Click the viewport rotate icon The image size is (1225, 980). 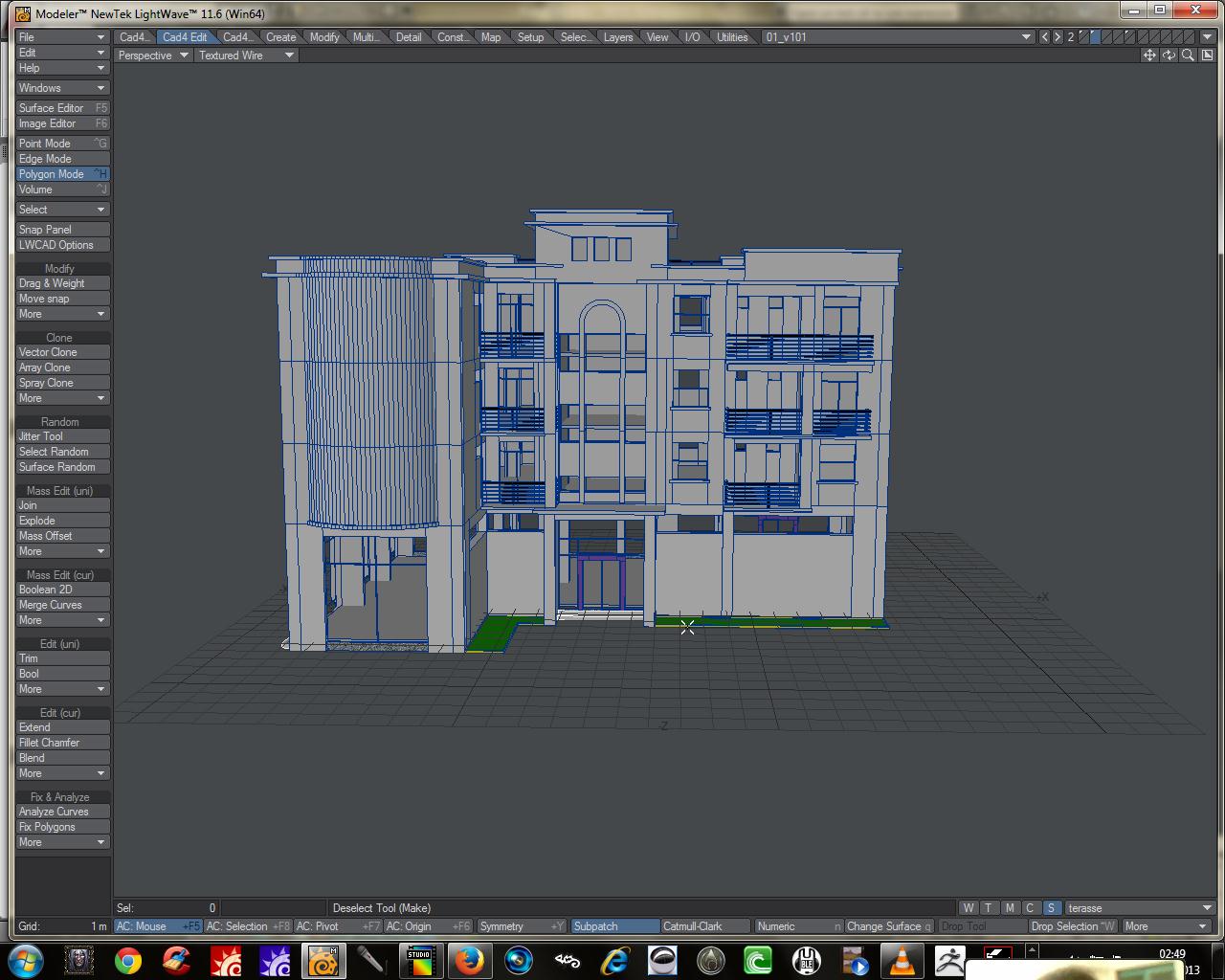(1169, 56)
